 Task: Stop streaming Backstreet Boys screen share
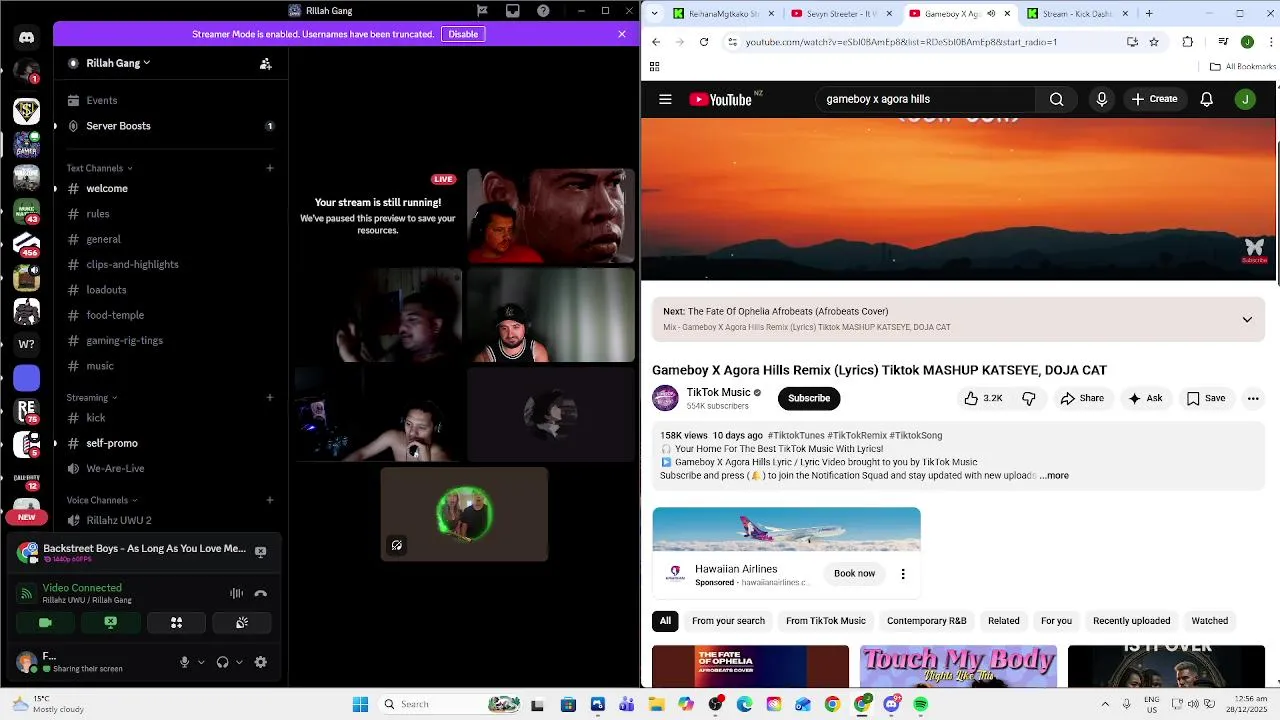point(260,551)
